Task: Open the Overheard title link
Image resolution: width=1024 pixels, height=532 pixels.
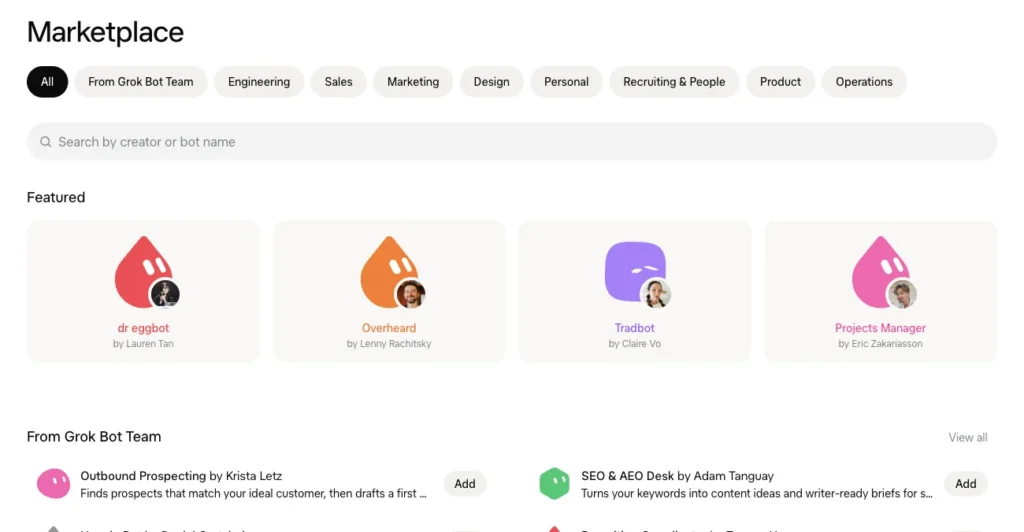Action: tap(389, 328)
